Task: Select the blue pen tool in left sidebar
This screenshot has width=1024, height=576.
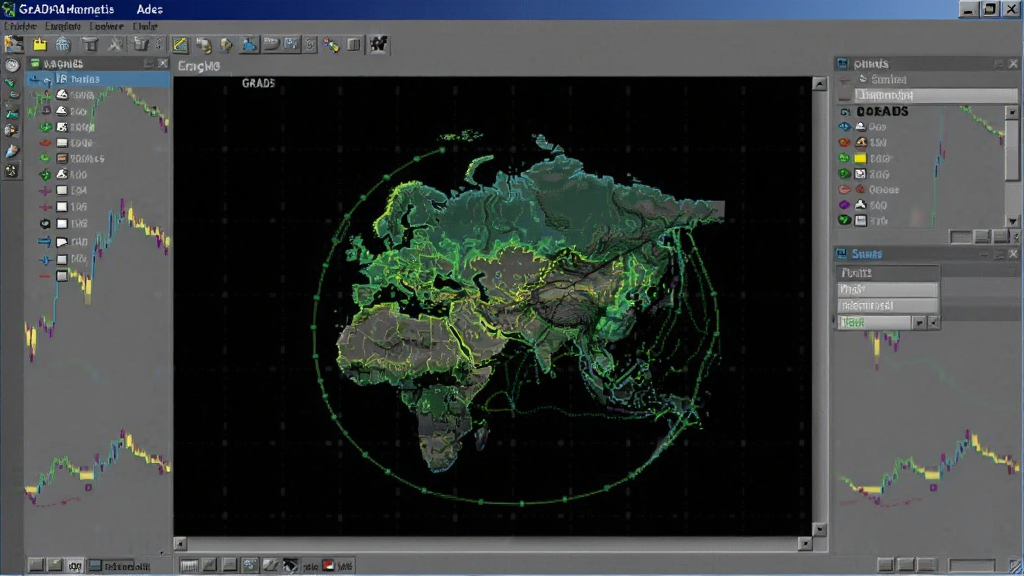Action: pyautogui.click(x=12, y=151)
